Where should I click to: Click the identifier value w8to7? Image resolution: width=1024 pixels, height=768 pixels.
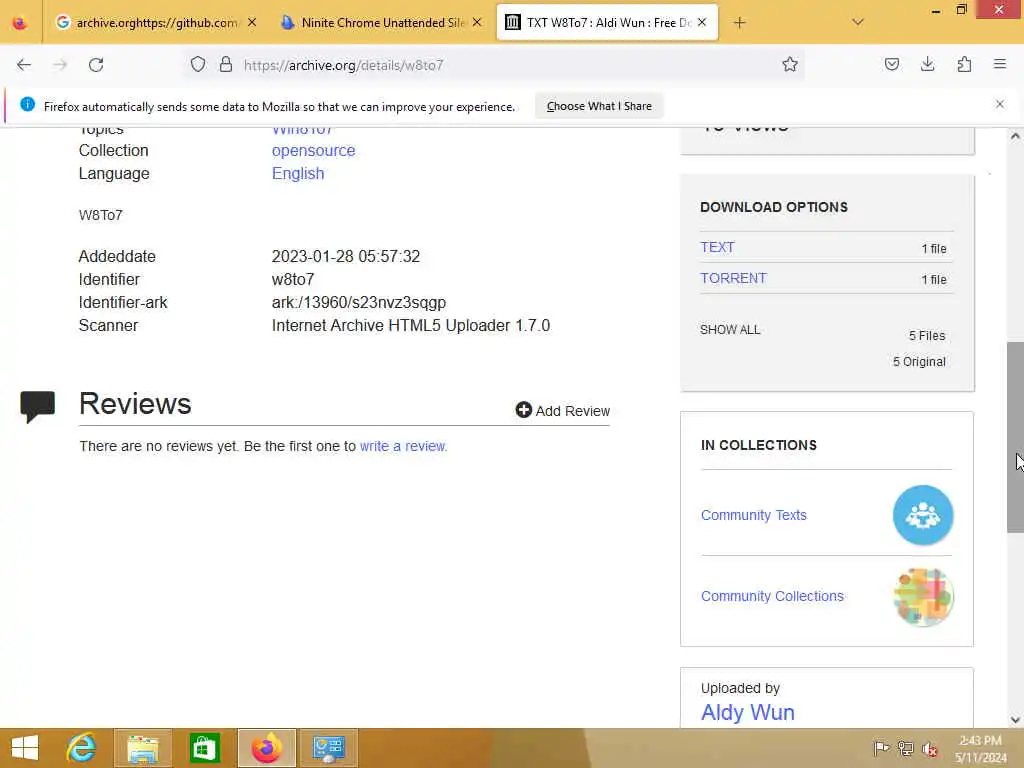(x=293, y=280)
